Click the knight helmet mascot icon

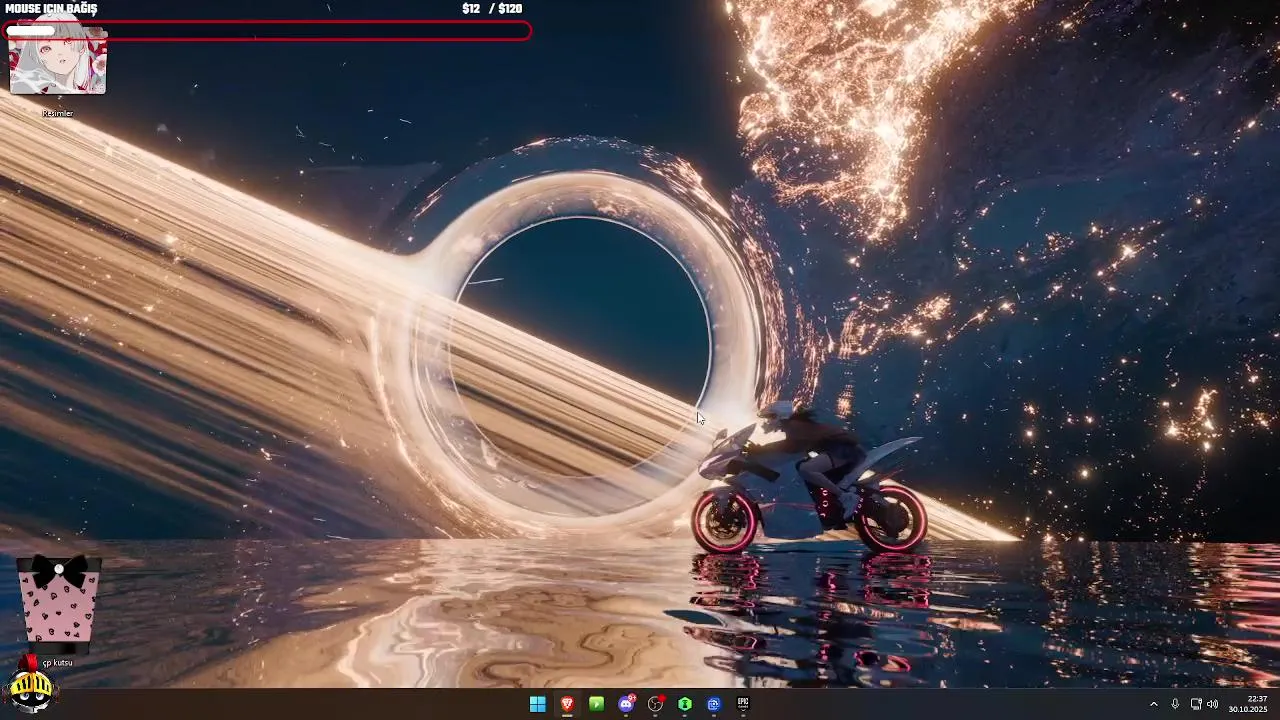[30, 686]
